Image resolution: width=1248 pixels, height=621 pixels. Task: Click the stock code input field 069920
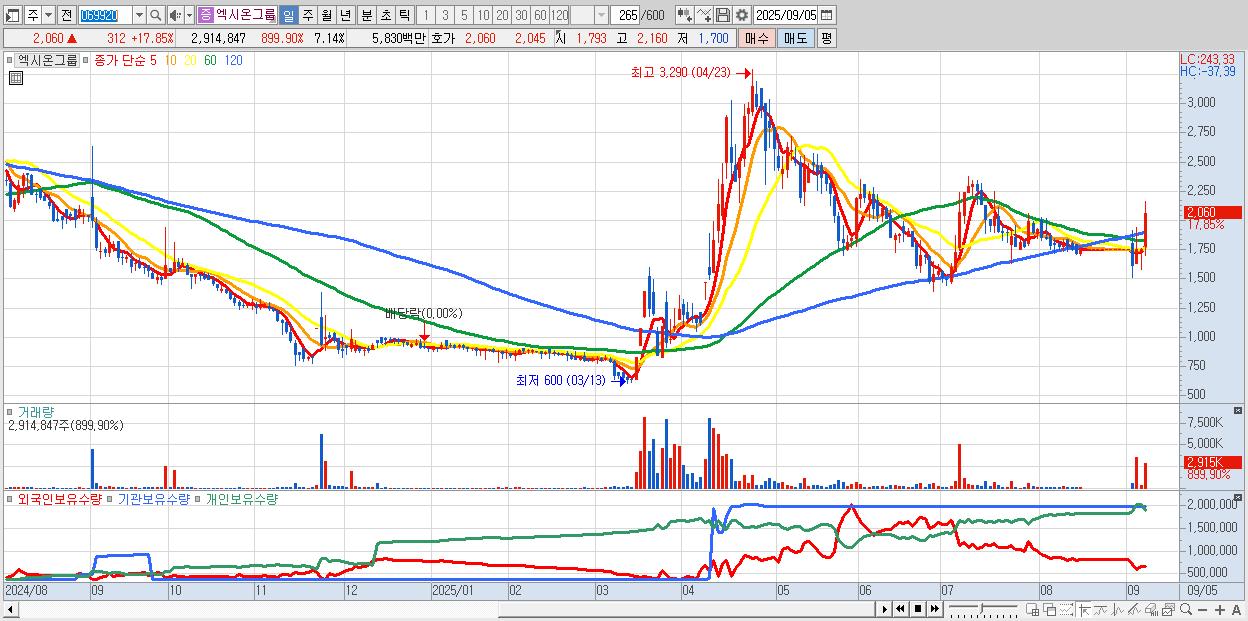[x=105, y=15]
